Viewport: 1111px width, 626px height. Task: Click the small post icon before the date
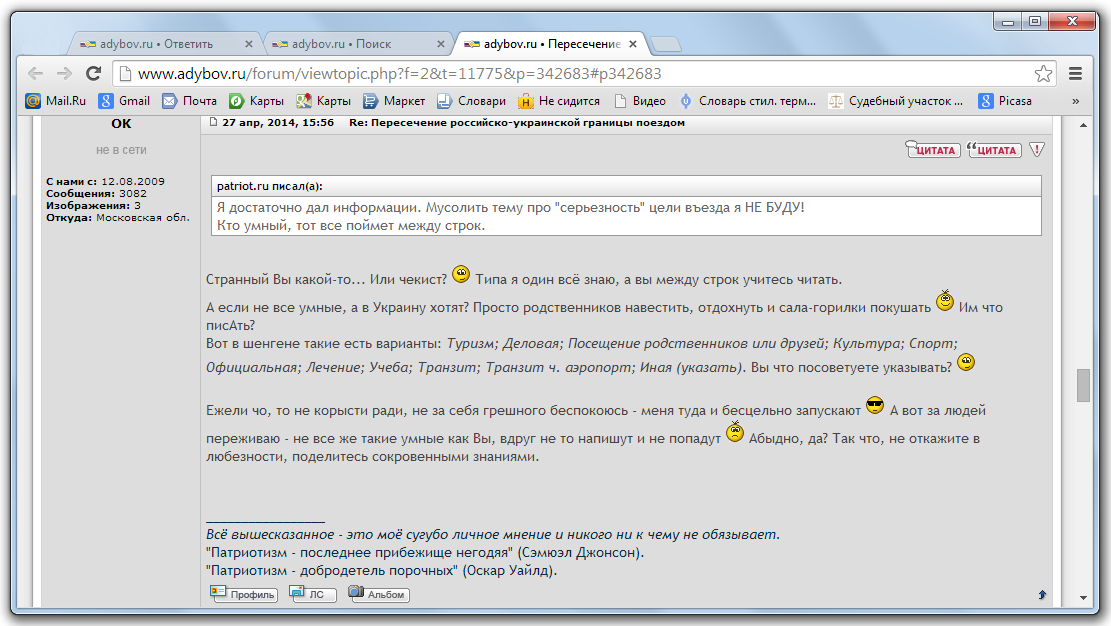212,122
